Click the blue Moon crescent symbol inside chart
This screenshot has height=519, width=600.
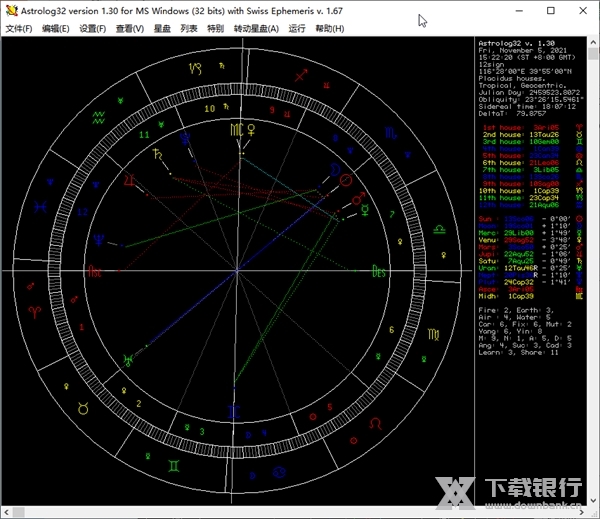pyautogui.click(x=335, y=169)
